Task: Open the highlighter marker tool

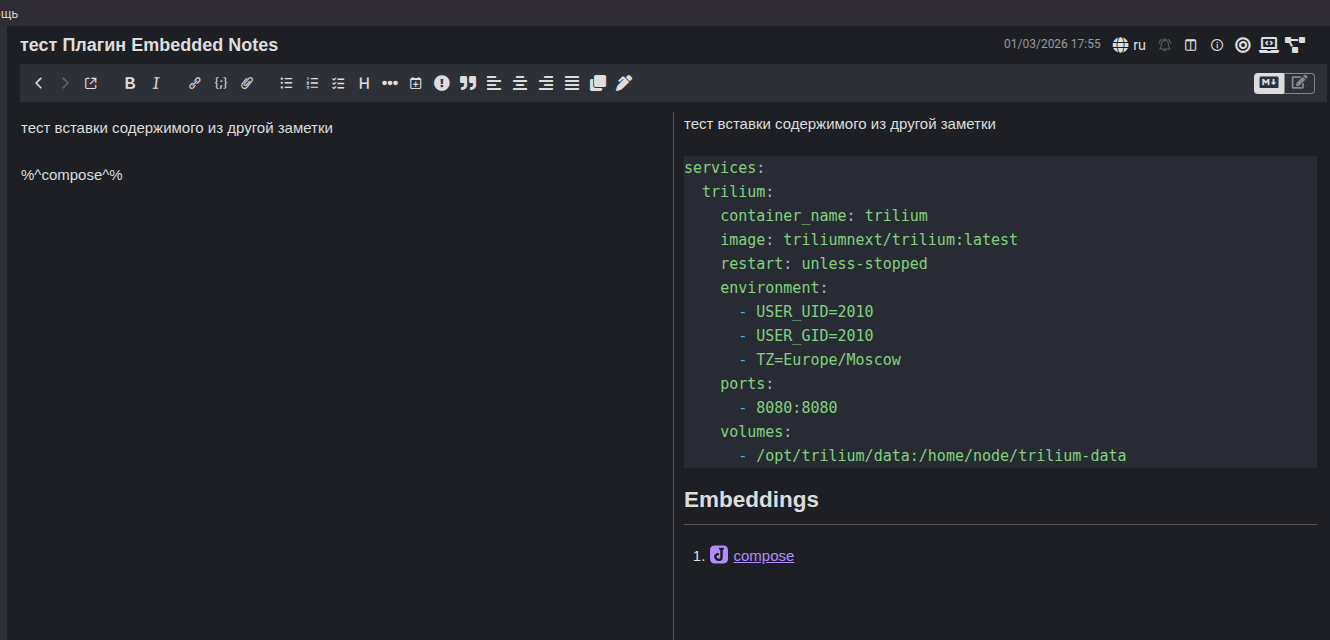Action: click(x=624, y=84)
